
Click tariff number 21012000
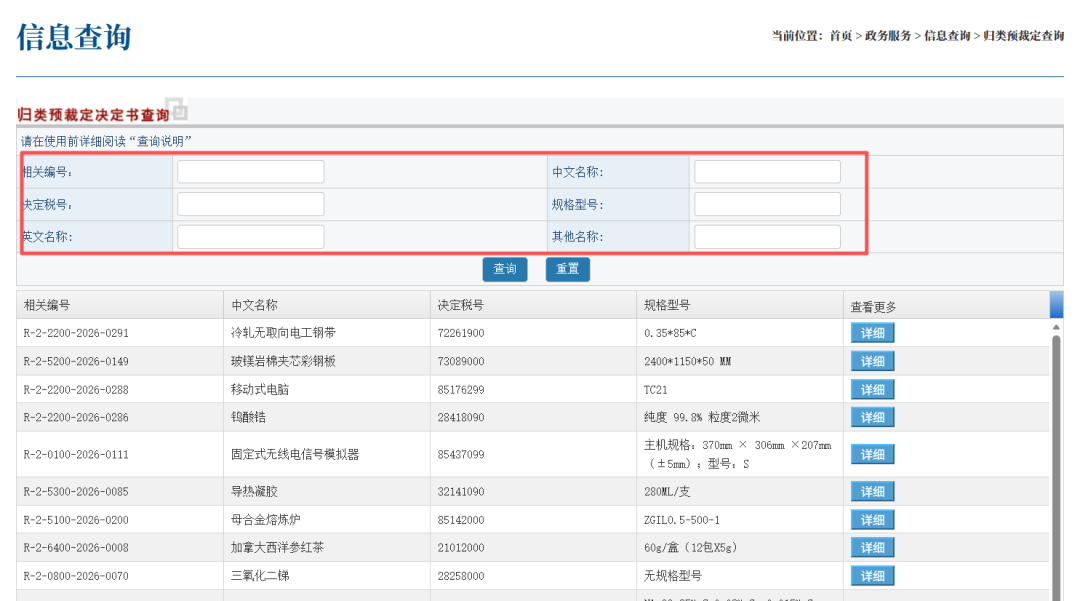461,548
